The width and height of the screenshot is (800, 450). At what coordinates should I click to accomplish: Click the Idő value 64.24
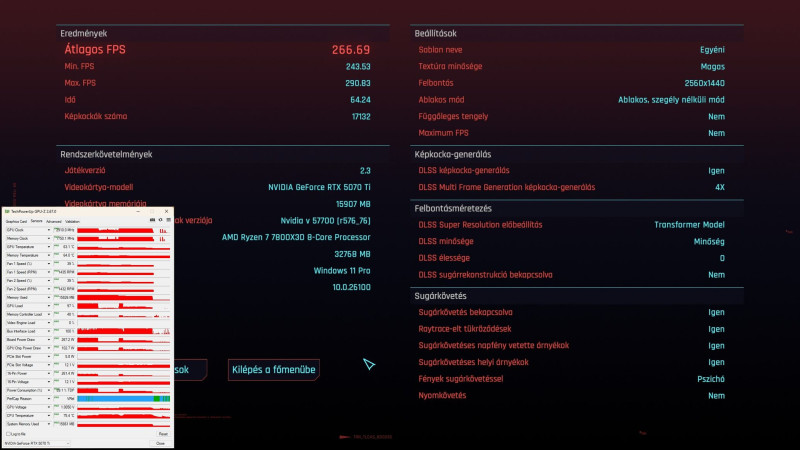click(x=360, y=100)
